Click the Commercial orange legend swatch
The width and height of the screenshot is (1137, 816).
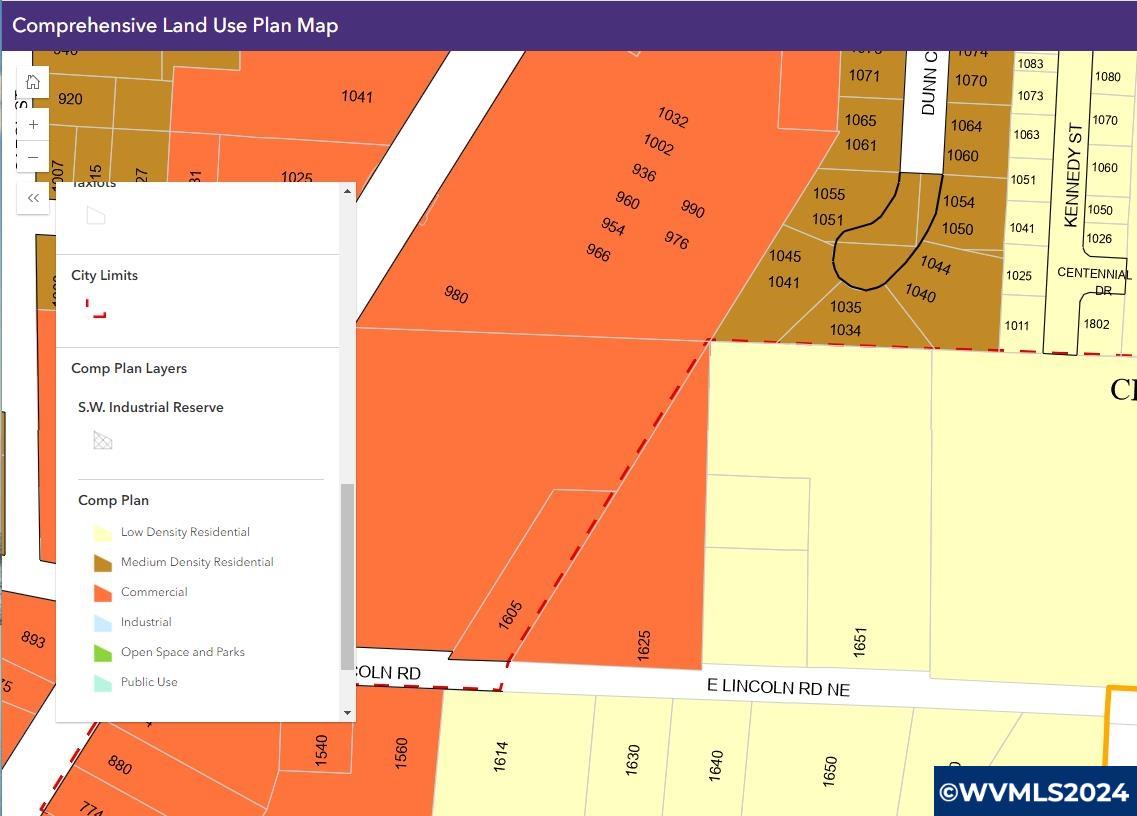click(102, 593)
